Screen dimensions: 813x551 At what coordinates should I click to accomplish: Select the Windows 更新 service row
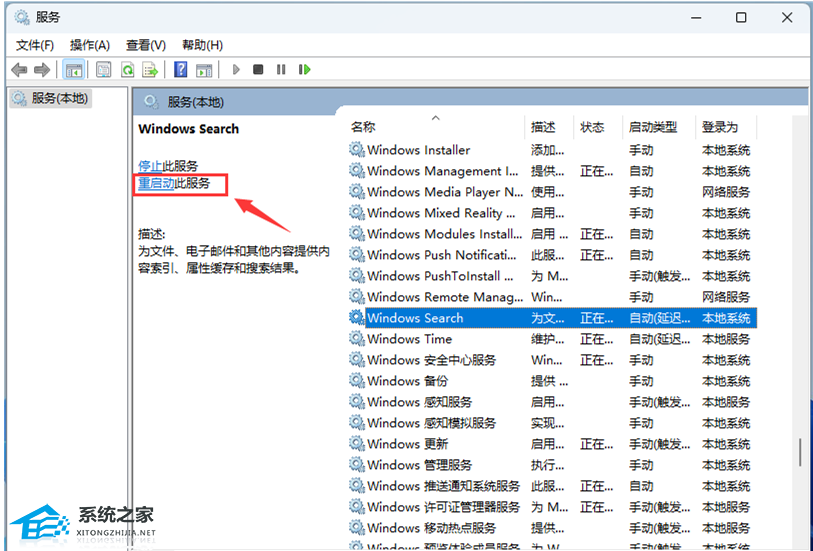[x=552, y=444]
